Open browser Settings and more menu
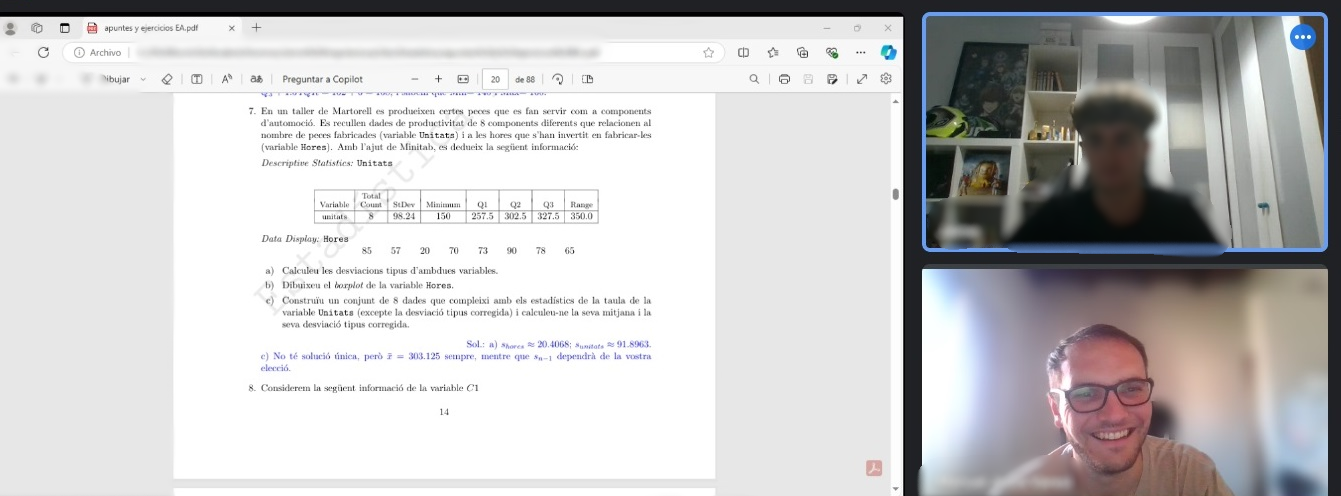This screenshot has width=1341, height=496. click(x=861, y=52)
